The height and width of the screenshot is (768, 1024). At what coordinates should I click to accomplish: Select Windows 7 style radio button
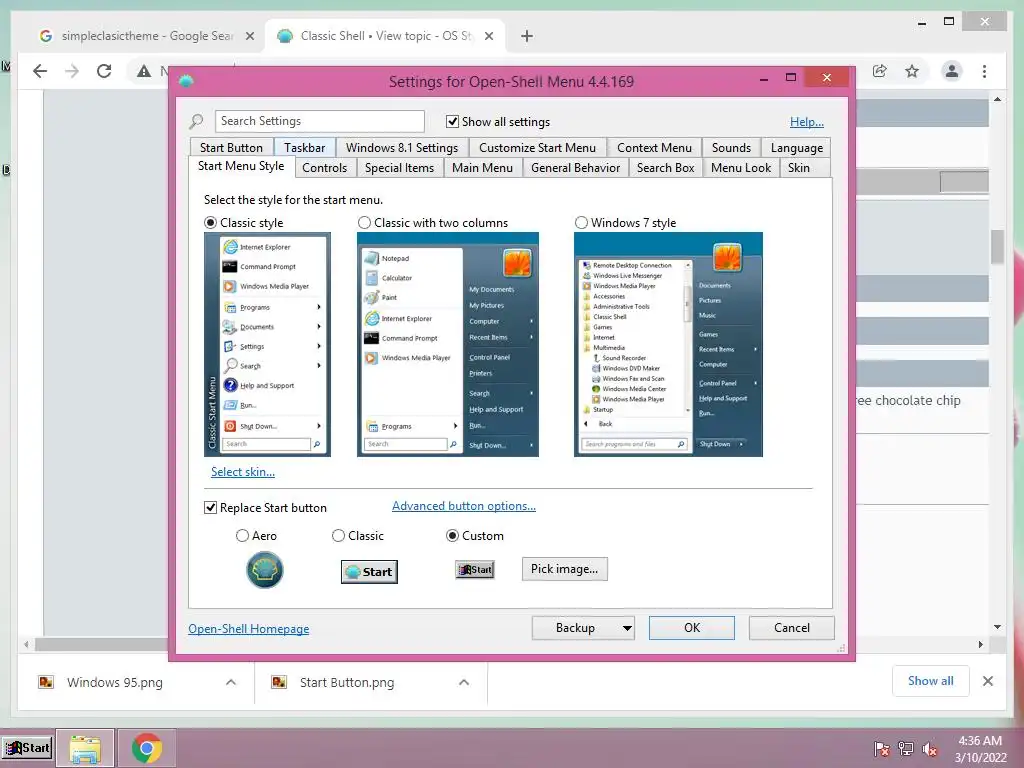[x=581, y=223]
